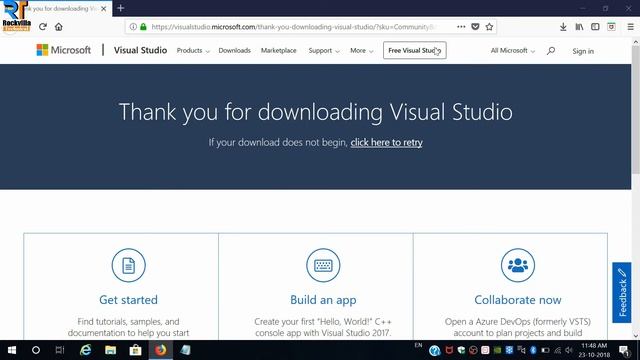This screenshot has height=360, width=640.
Task: Switch to Firefox on the taskbar
Action: tap(160, 350)
